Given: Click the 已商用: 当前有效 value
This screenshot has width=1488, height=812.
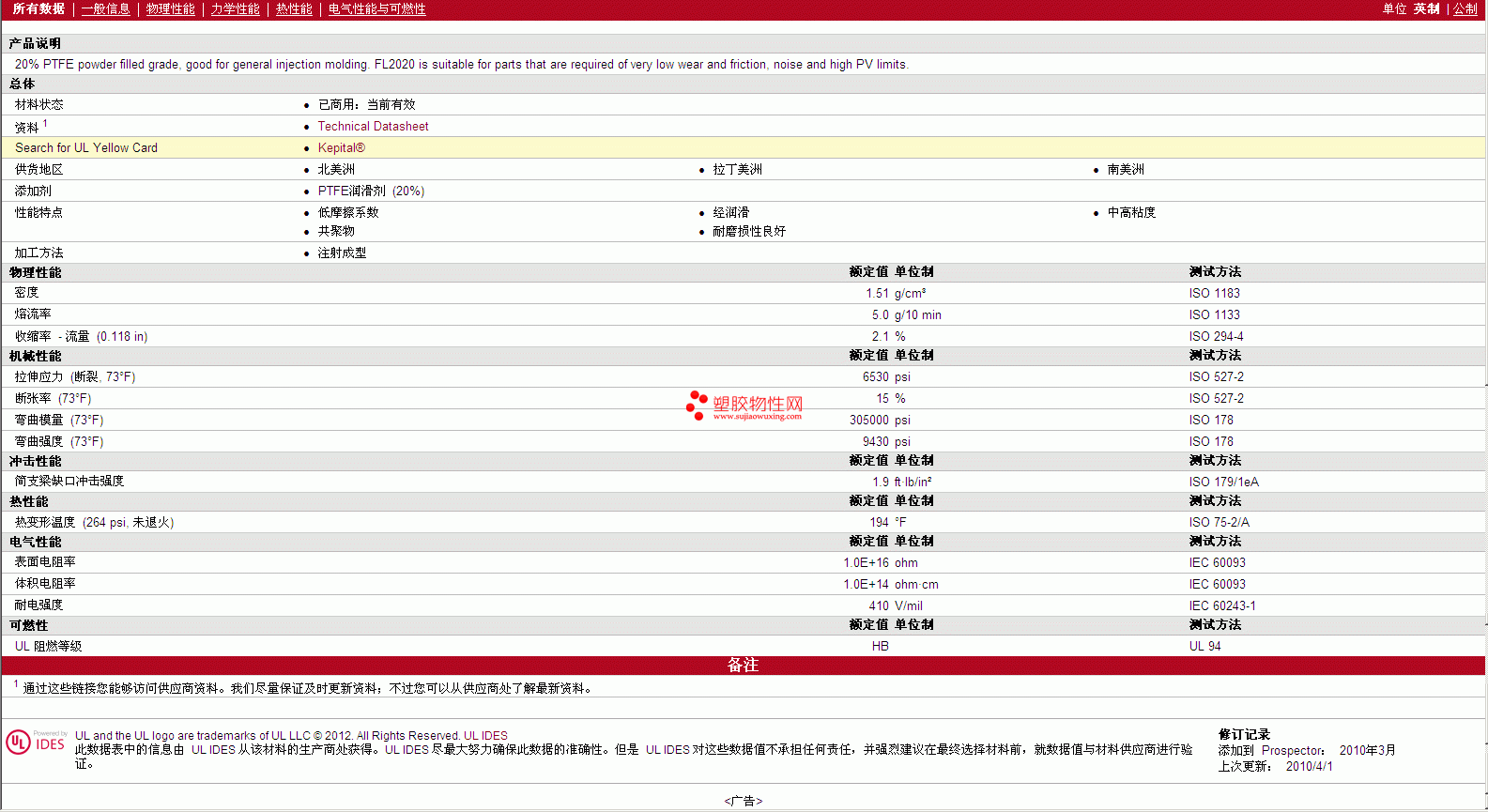Looking at the screenshot, I should [x=366, y=105].
